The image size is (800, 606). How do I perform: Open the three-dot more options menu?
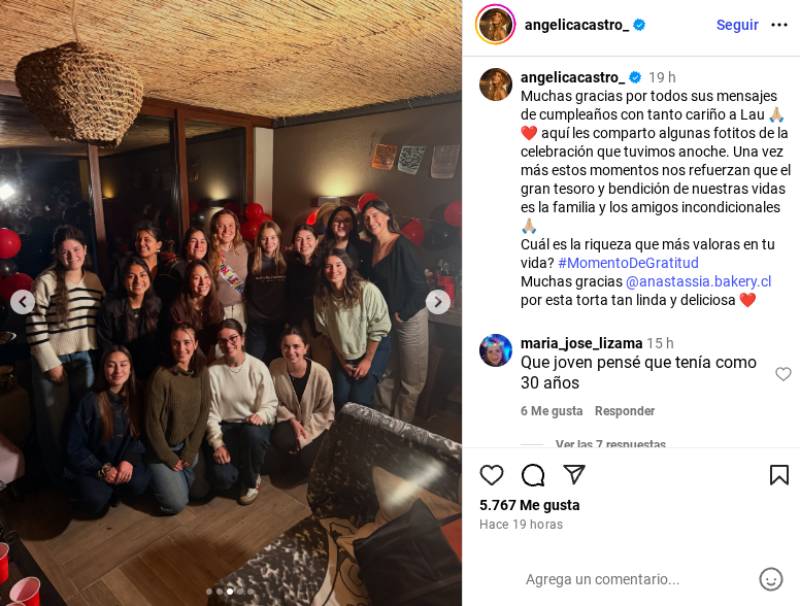click(x=779, y=25)
